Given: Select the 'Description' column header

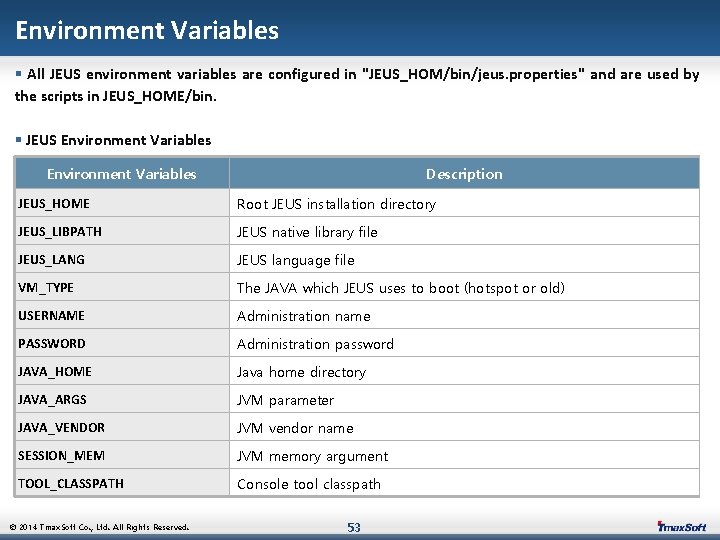Looking at the screenshot, I should pos(464,174).
